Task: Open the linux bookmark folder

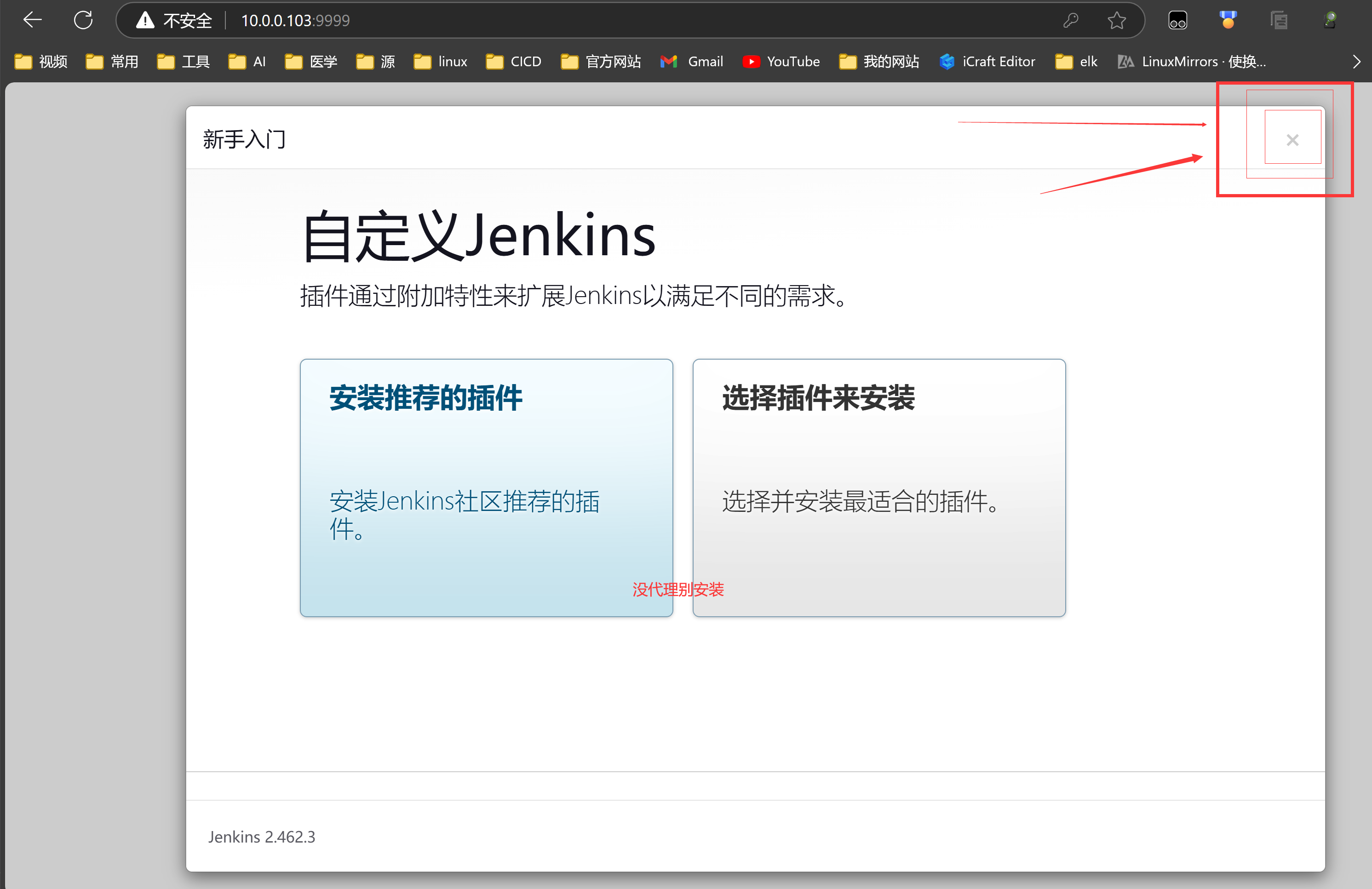Action: click(x=441, y=62)
